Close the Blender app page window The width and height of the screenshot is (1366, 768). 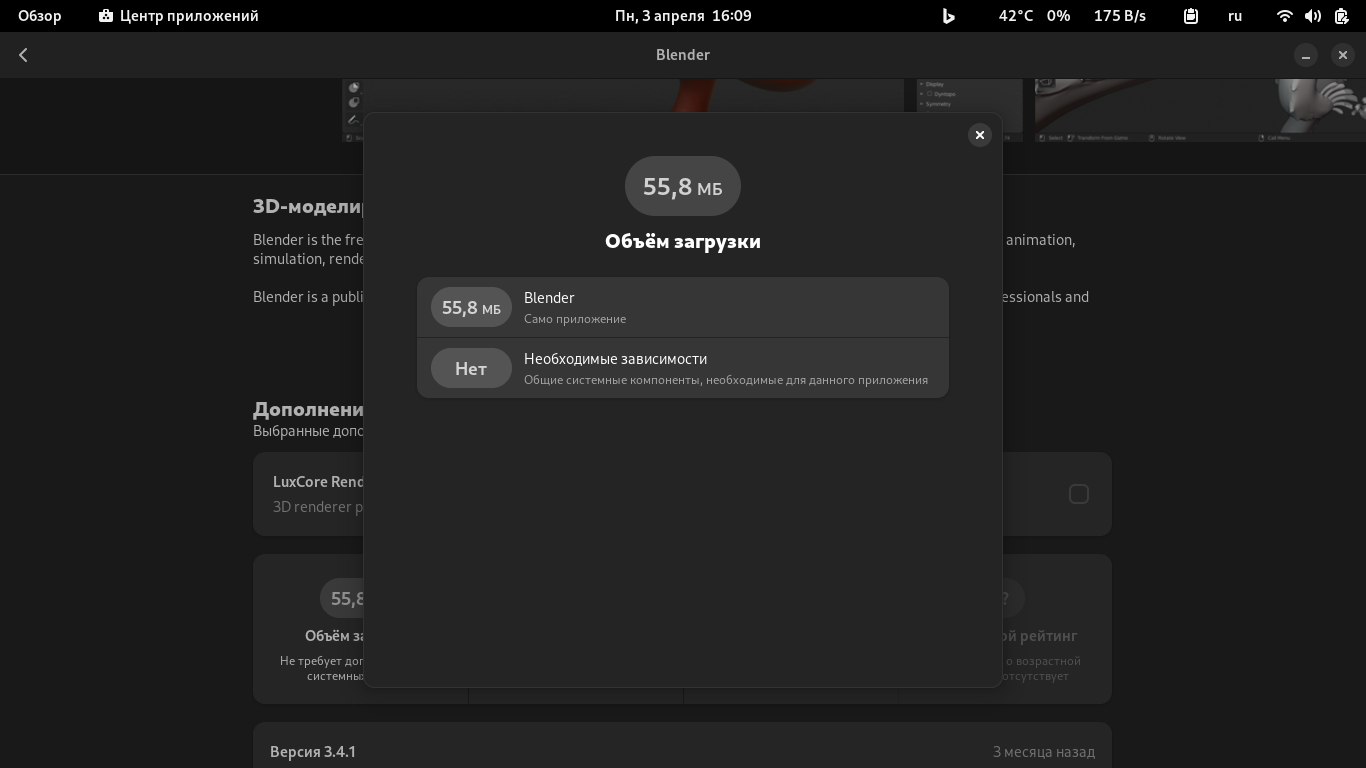click(x=1343, y=55)
